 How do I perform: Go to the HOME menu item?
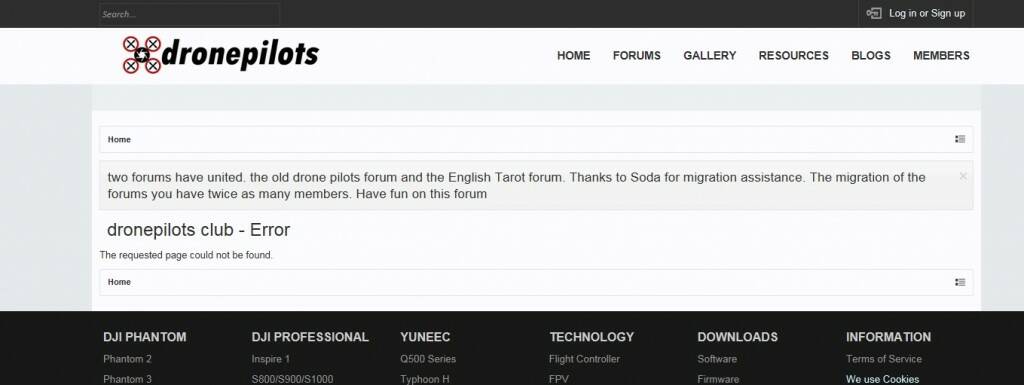tap(573, 55)
